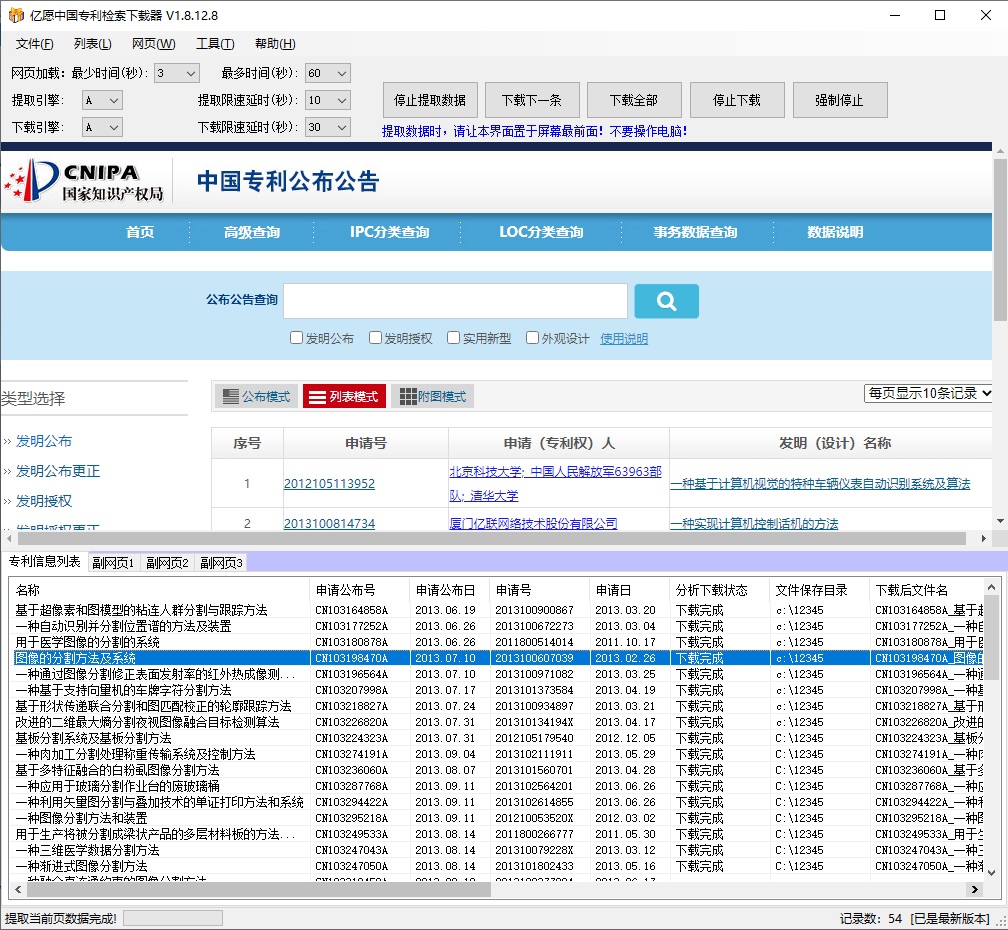Open the 下载引擎 dropdown
The height and width of the screenshot is (930, 1008).
[x=102, y=127]
